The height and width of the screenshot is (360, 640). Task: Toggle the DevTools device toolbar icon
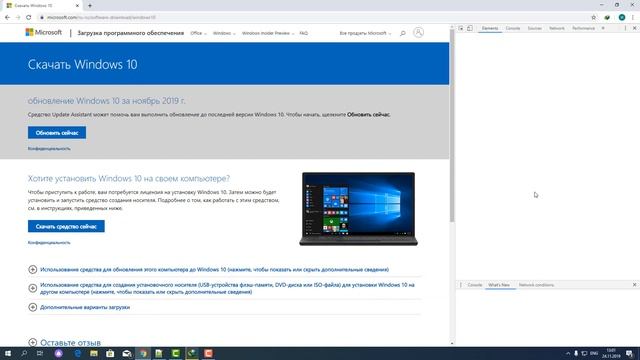470,28
